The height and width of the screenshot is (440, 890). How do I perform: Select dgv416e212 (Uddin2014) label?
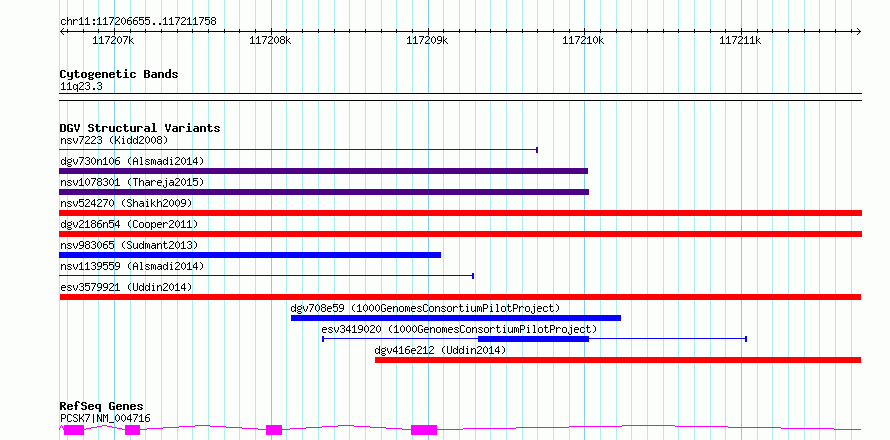(440, 350)
